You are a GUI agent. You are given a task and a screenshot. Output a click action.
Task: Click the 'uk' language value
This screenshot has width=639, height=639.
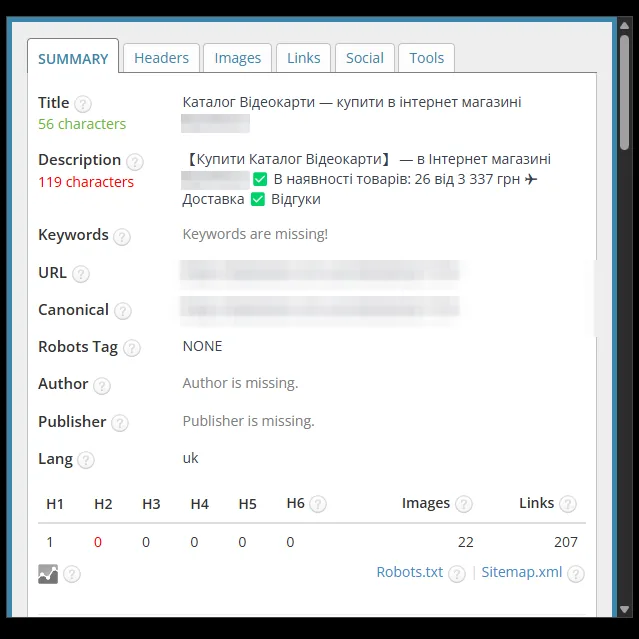coord(190,458)
